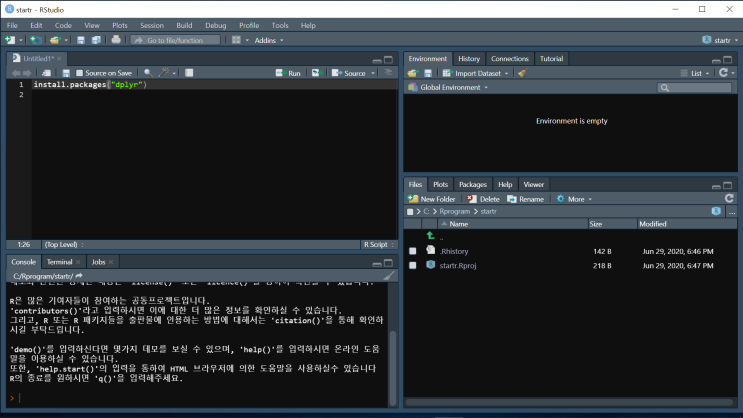Go to the parent directory up arrow
The height and width of the screenshot is (418, 743).
click(x=430, y=236)
